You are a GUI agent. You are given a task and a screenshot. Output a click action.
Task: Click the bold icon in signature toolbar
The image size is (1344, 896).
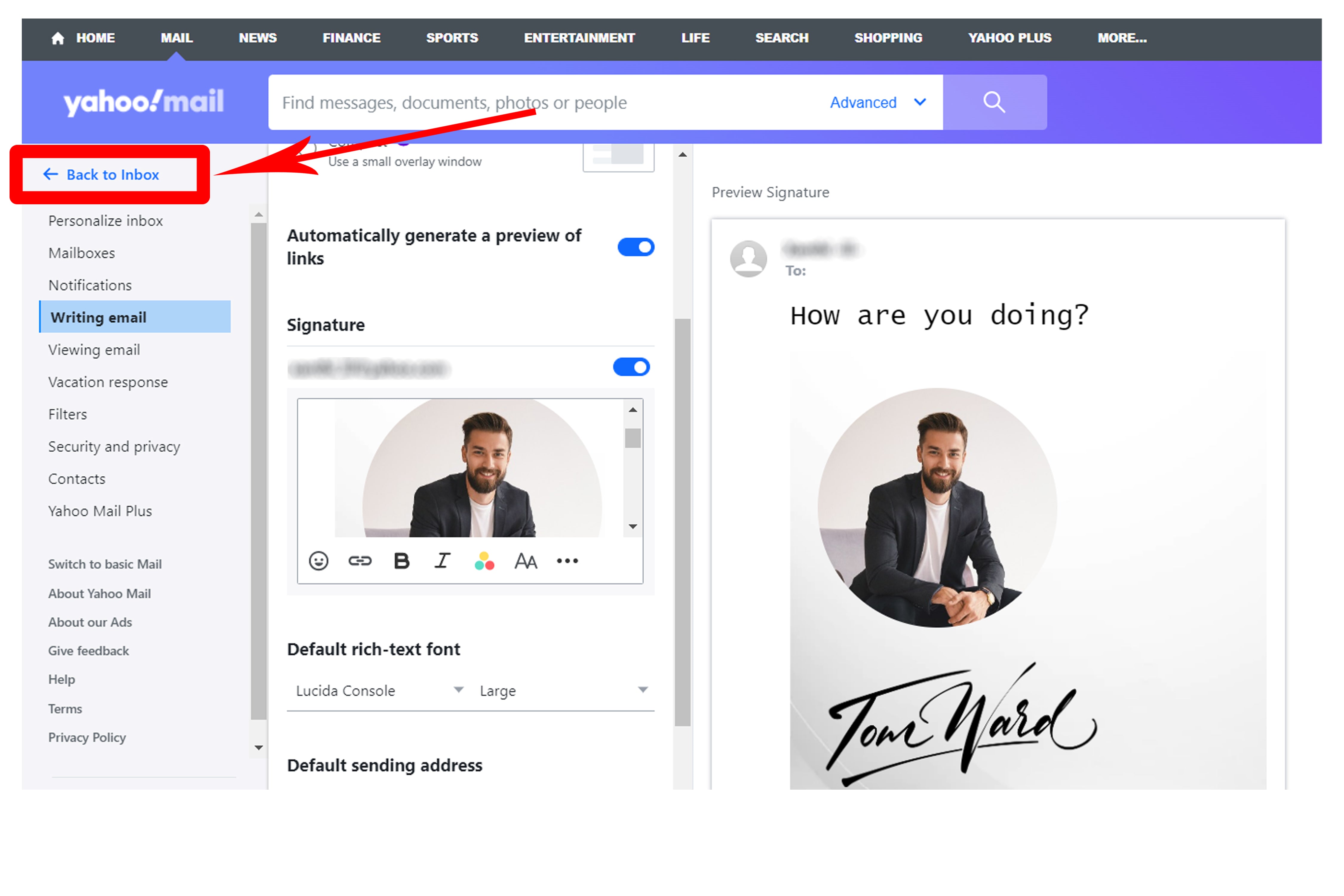401,561
